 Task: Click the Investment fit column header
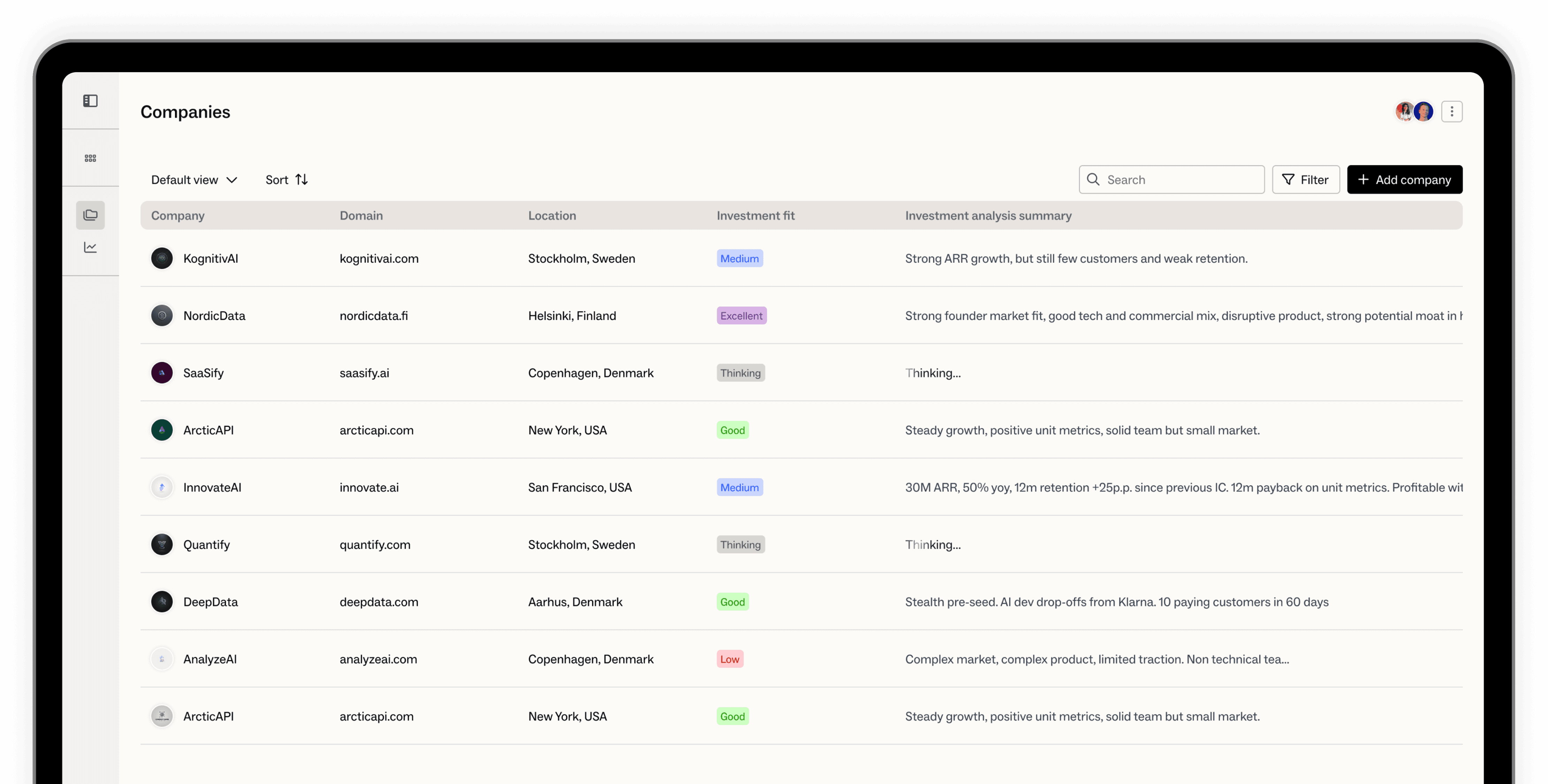755,216
